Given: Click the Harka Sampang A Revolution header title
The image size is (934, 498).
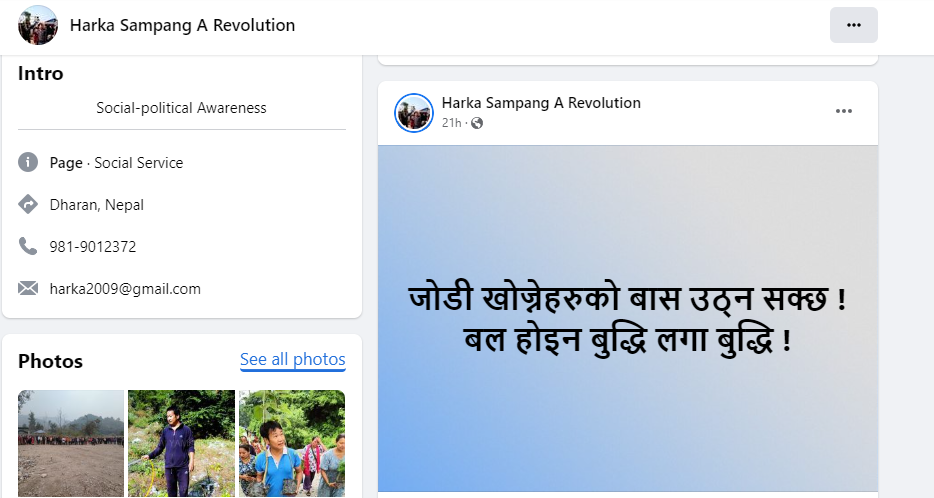Looking at the screenshot, I should coord(182,26).
